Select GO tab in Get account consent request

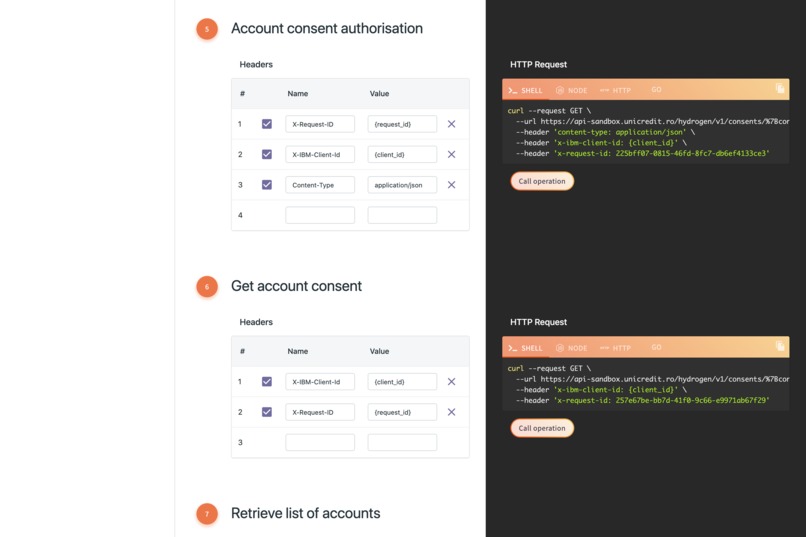coord(656,347)
